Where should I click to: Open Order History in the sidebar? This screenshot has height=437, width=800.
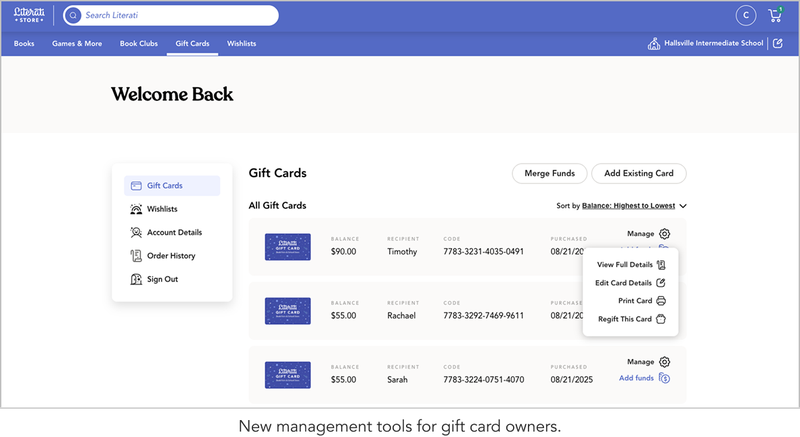[172, 256]
